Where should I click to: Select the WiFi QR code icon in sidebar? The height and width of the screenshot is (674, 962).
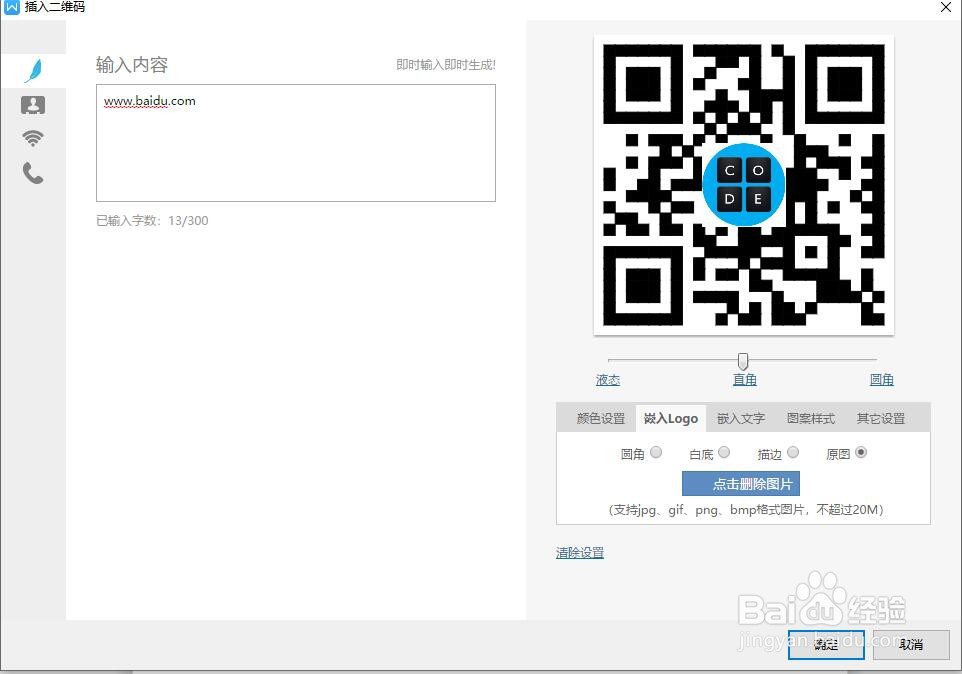pos(33,138)
